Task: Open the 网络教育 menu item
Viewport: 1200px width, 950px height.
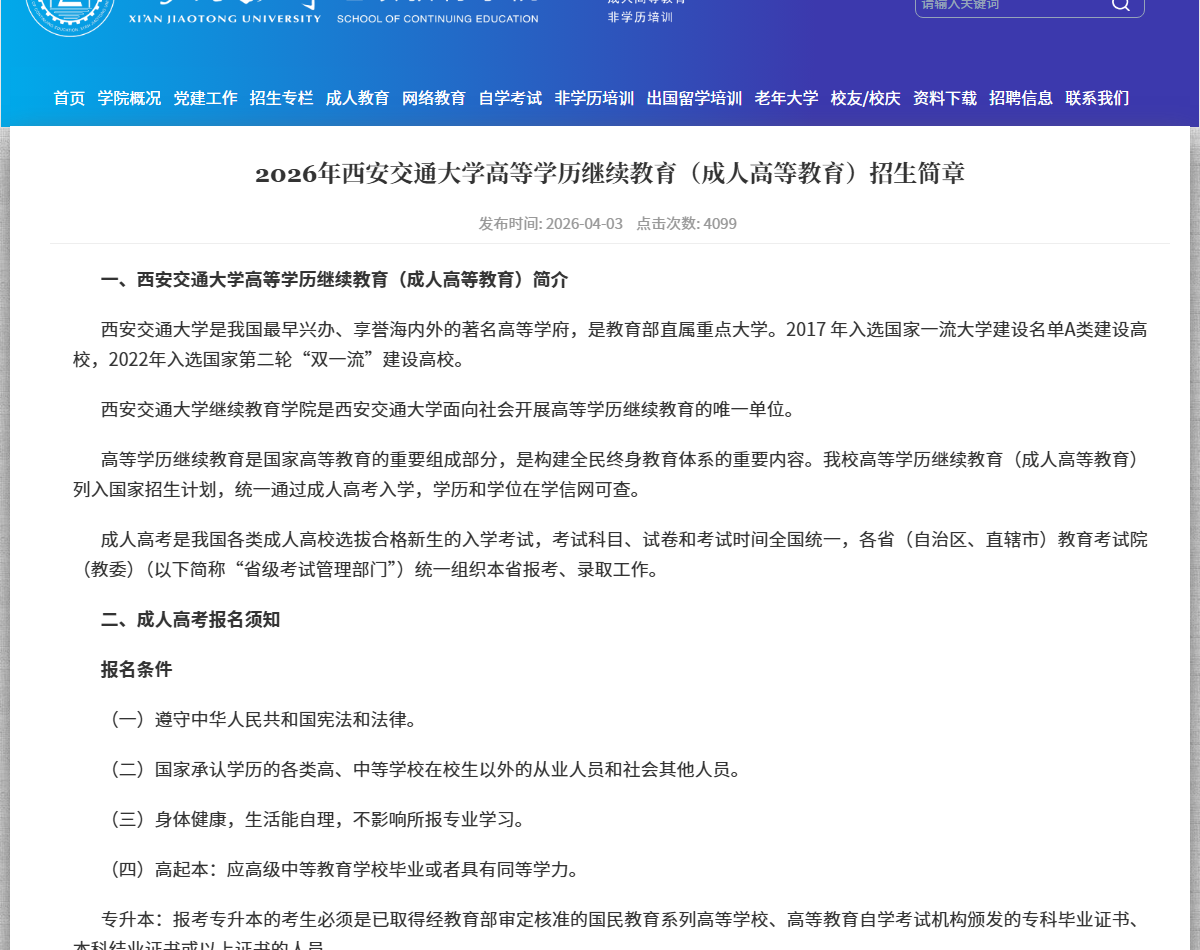Action: (x=433, y=98)
